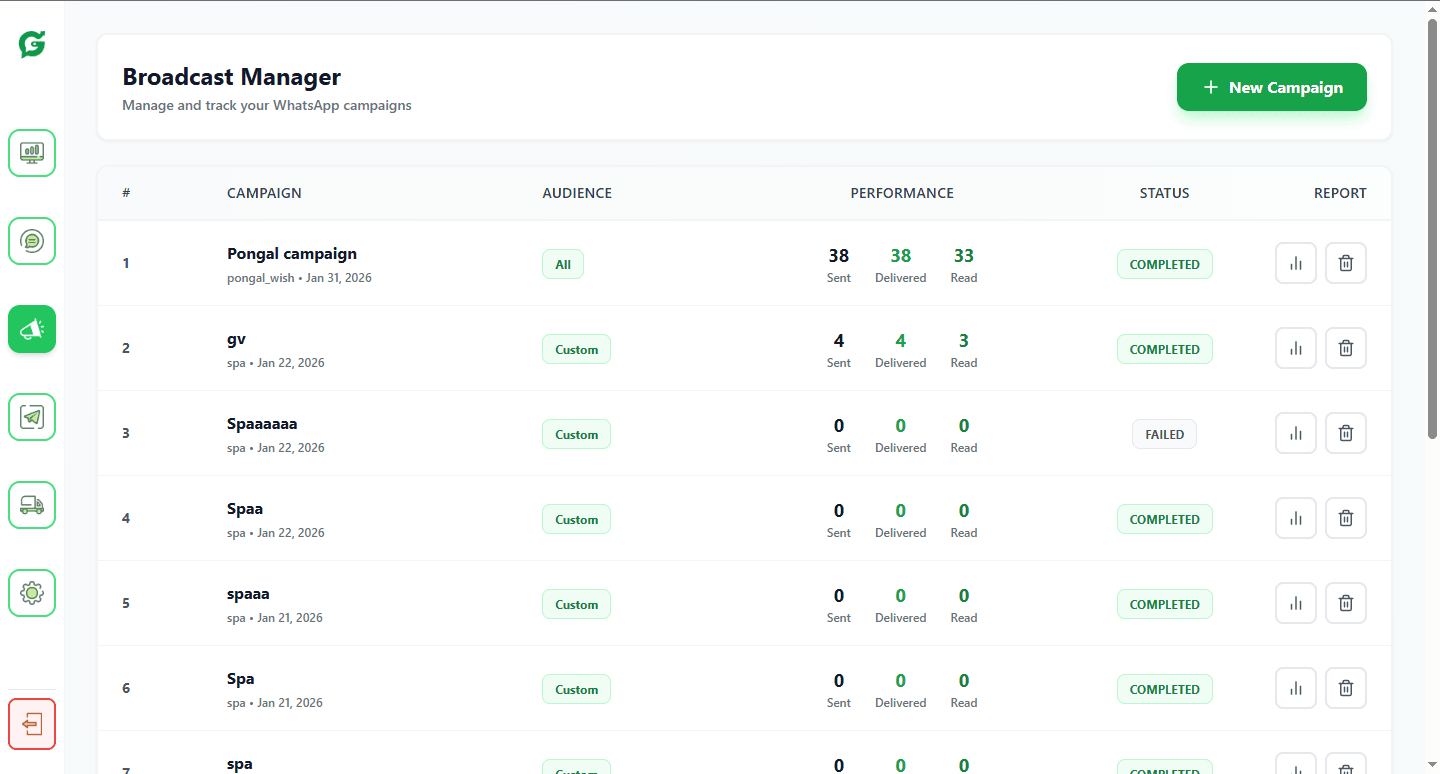Screen dimensions: 1440x774
Task: Open the delivery truck sidebar icon
Action: [x=32, y=505]
